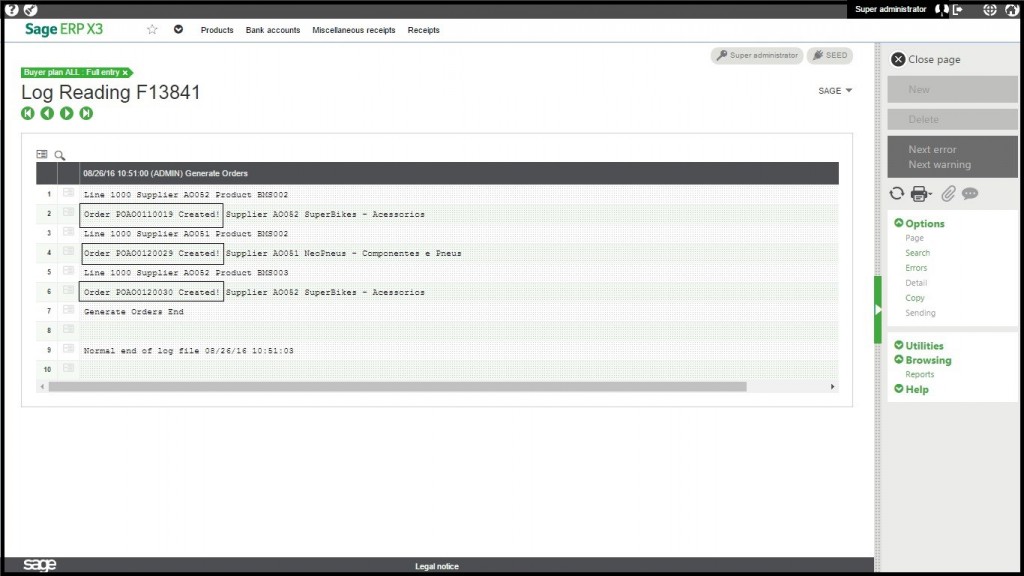Close the Buyer plan ALL tab tag
This screenshot has width=1024, height=576.
[125, 72]
